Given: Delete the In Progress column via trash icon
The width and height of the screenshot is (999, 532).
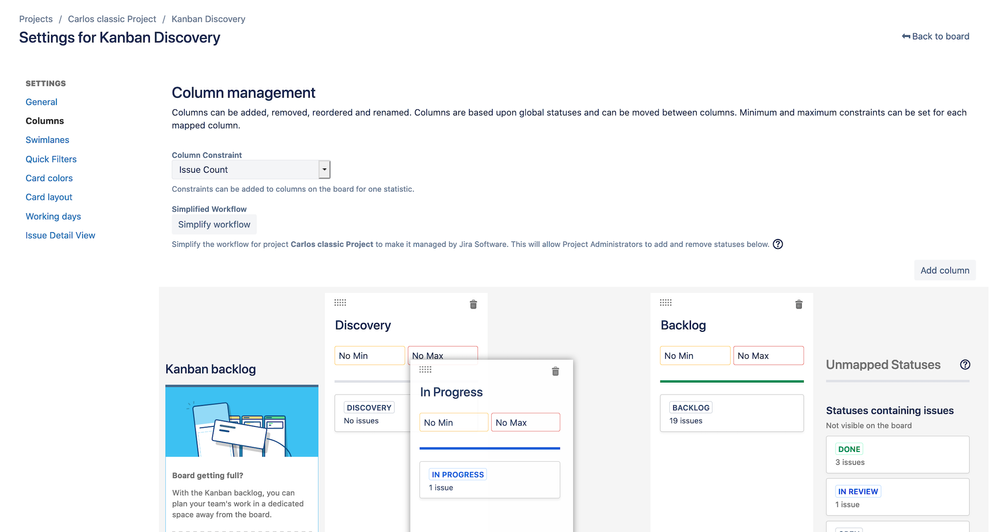Looking at the screenshot, I should [556, 371].
